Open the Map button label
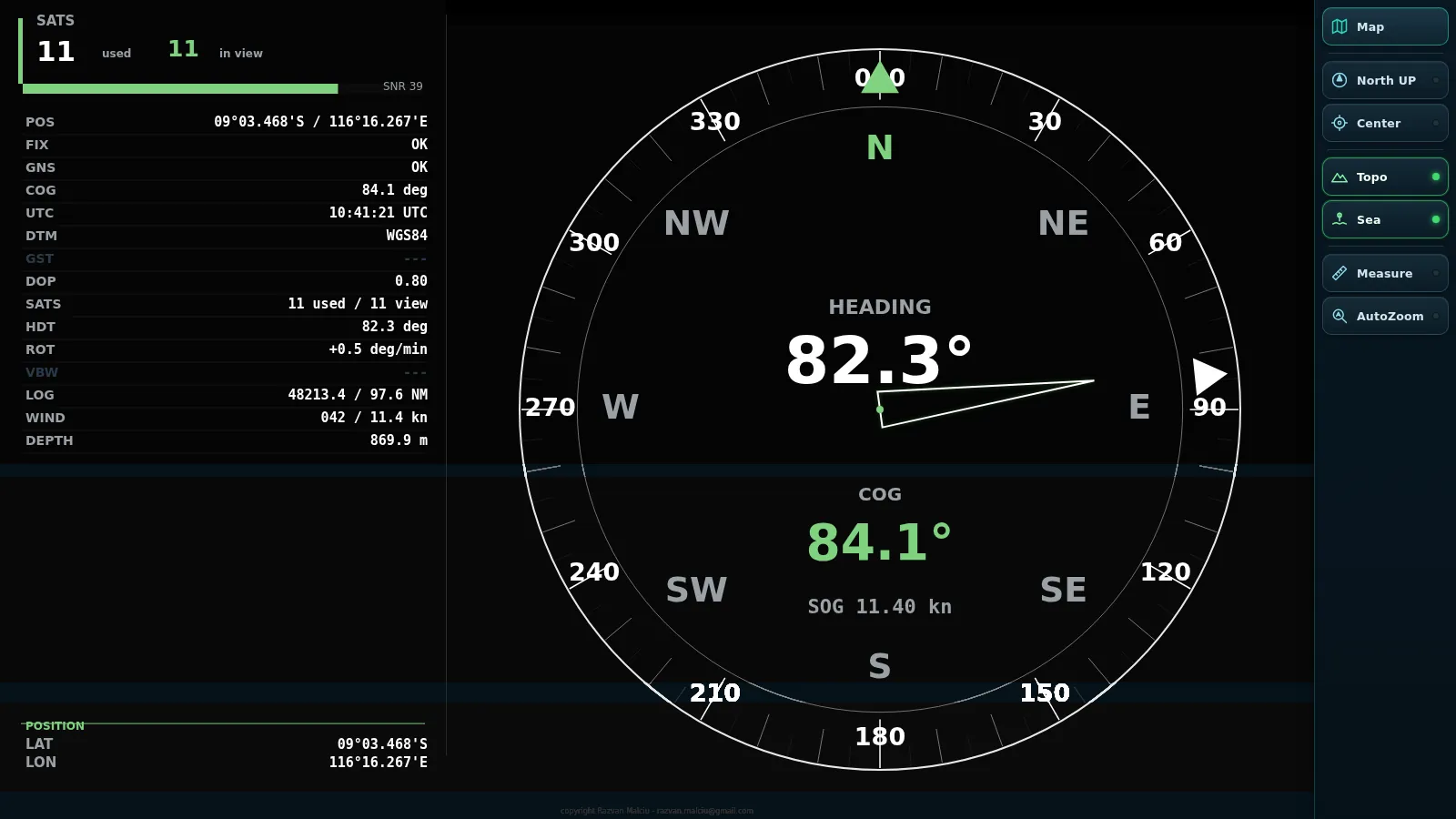 1370,26
